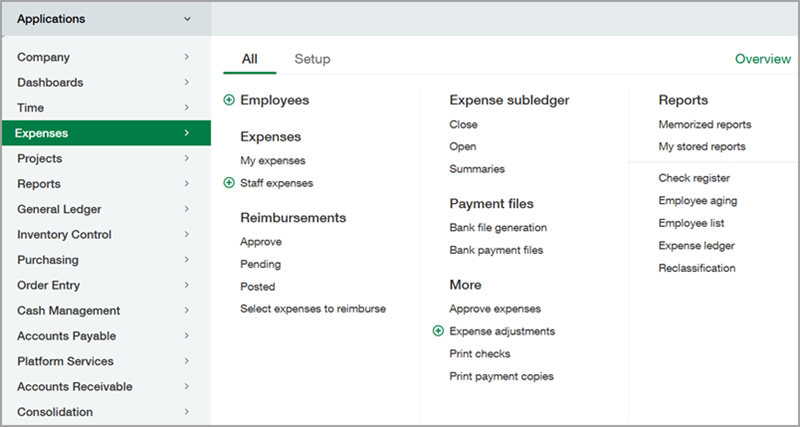Select the All tab
This screenshot has height=427, width=800.
click(x=249, y=59)
